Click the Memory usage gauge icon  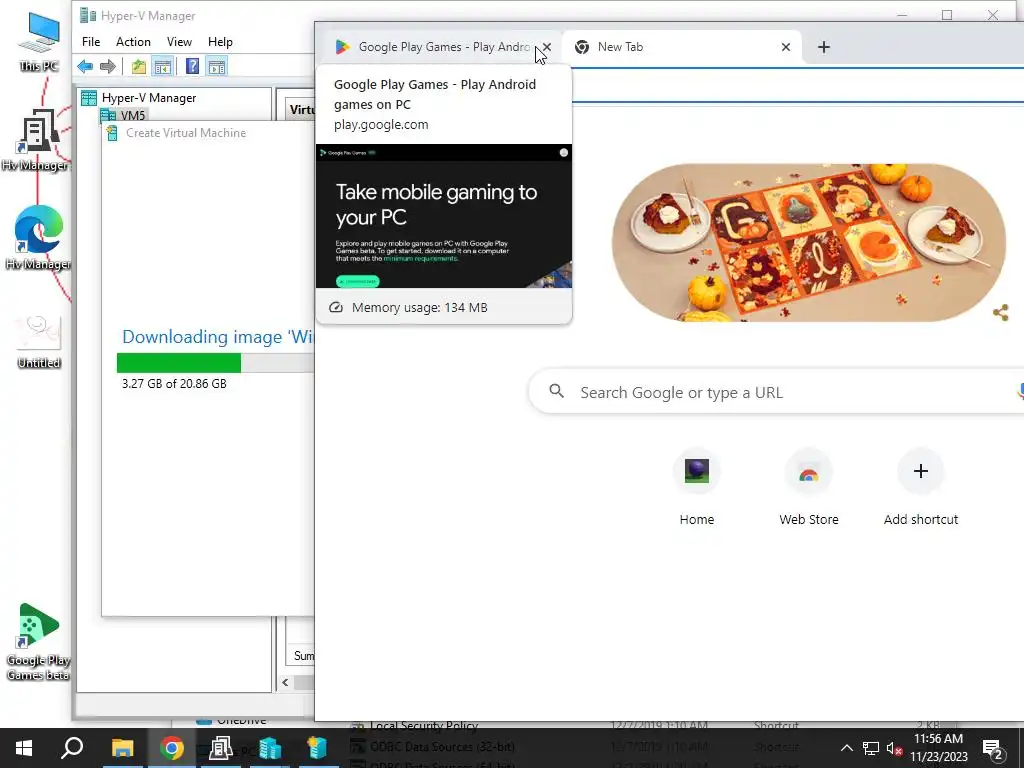(x=336, y=308)
